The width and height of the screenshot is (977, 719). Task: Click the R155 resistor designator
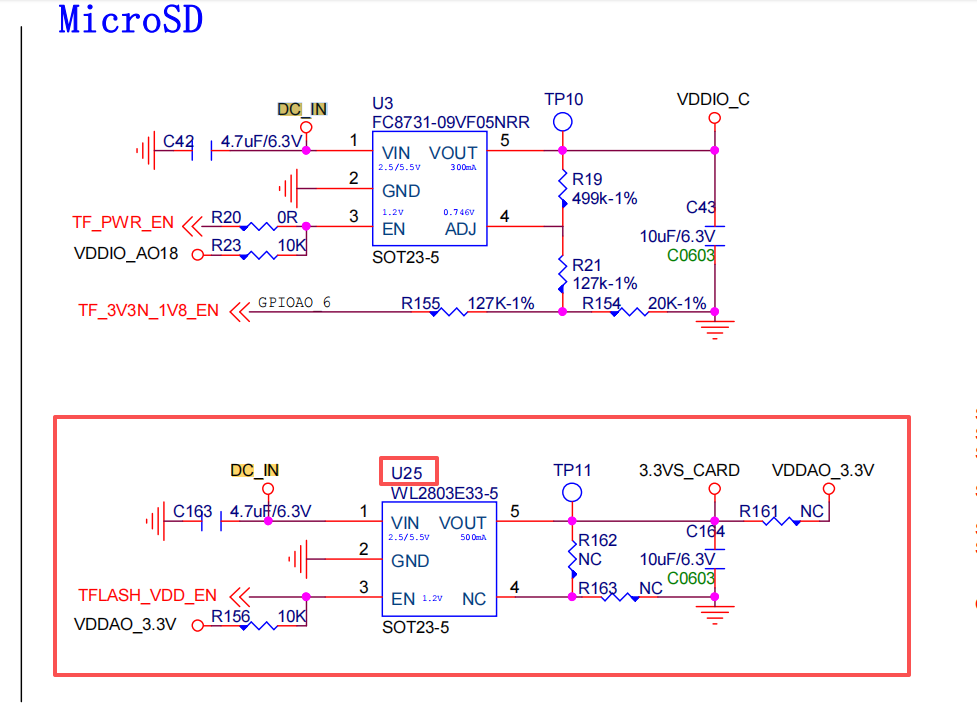420,303
